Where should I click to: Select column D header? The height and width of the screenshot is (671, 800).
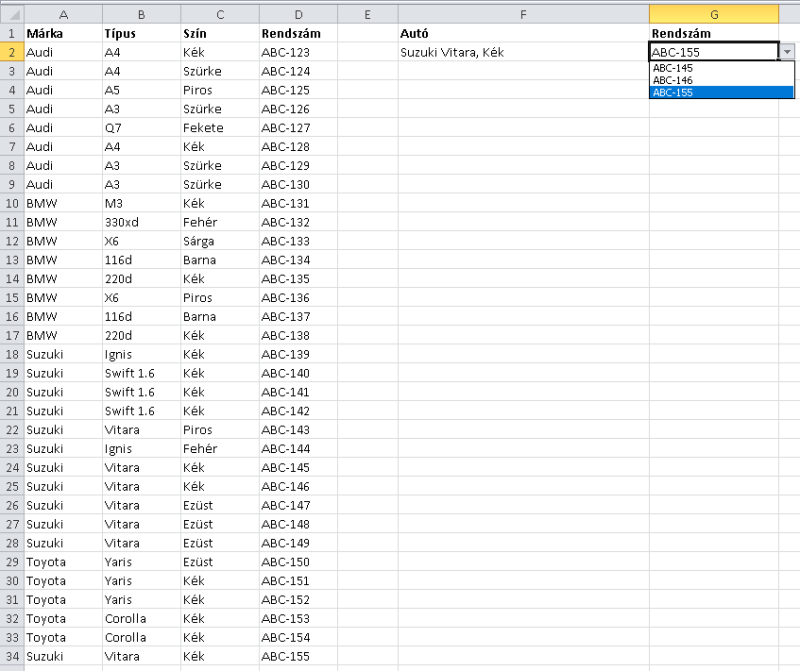tap(298, 15)
